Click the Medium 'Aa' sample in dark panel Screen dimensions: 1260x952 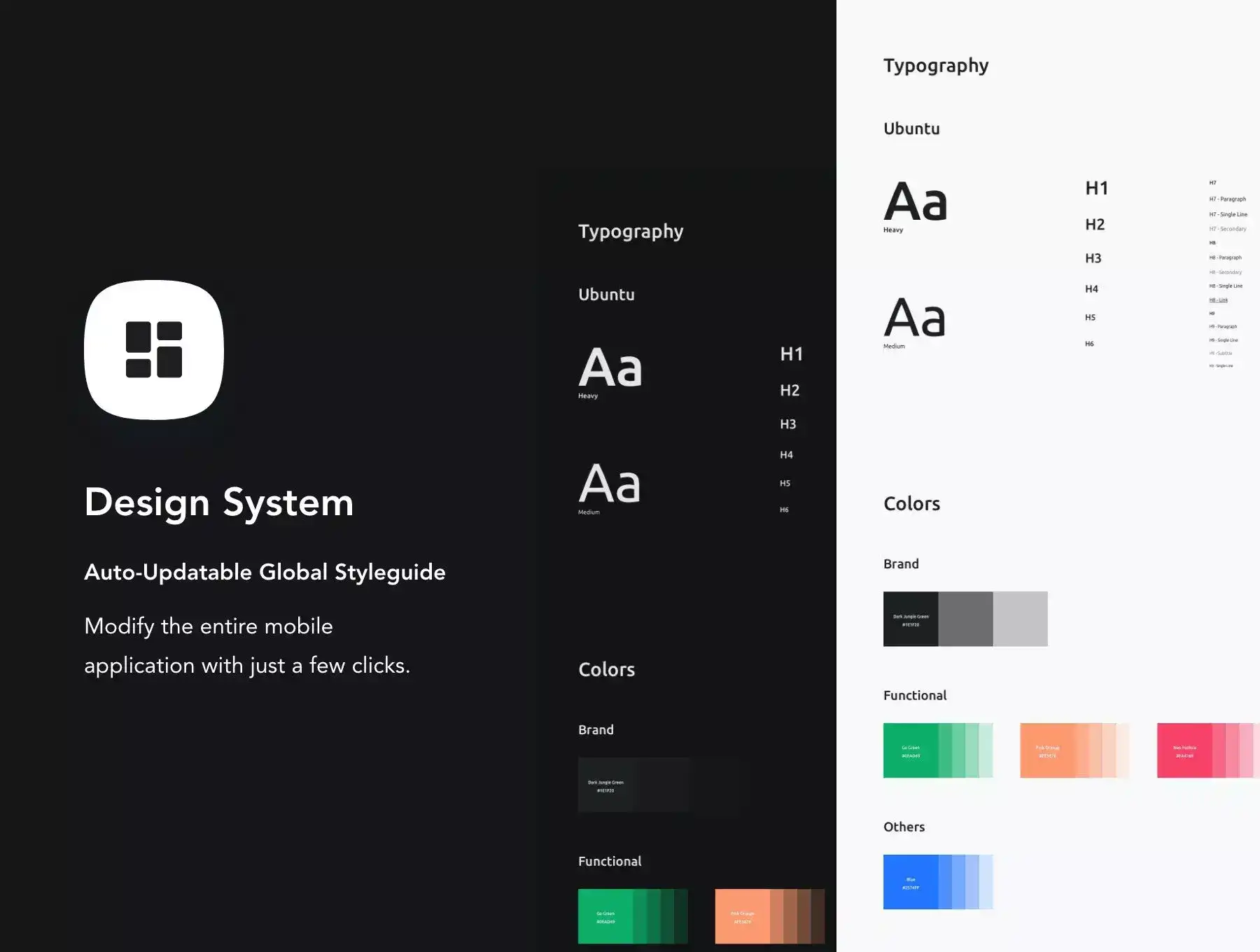point(610,484)
